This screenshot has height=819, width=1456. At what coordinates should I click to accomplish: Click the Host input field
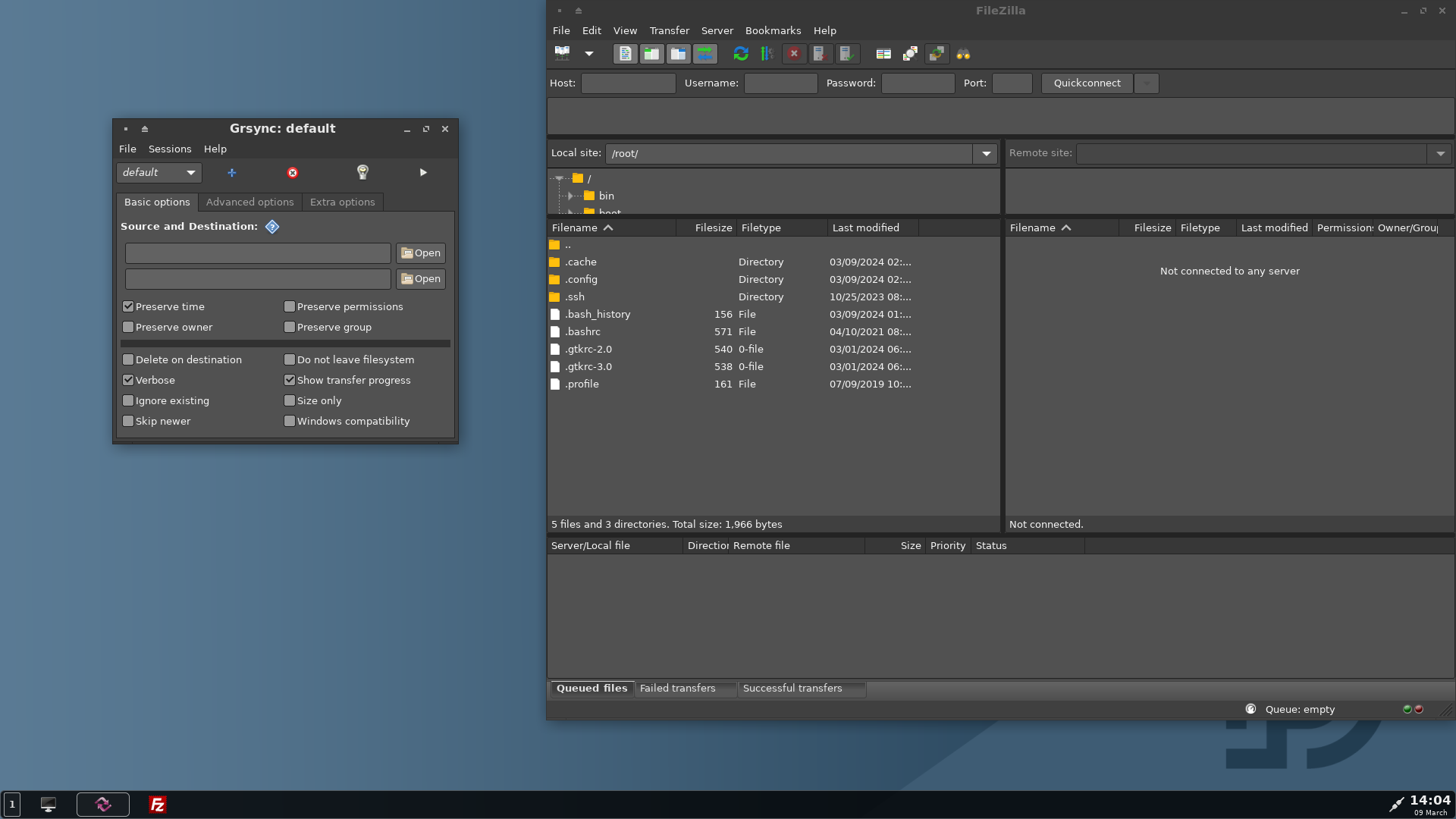[x=629, y=83]
